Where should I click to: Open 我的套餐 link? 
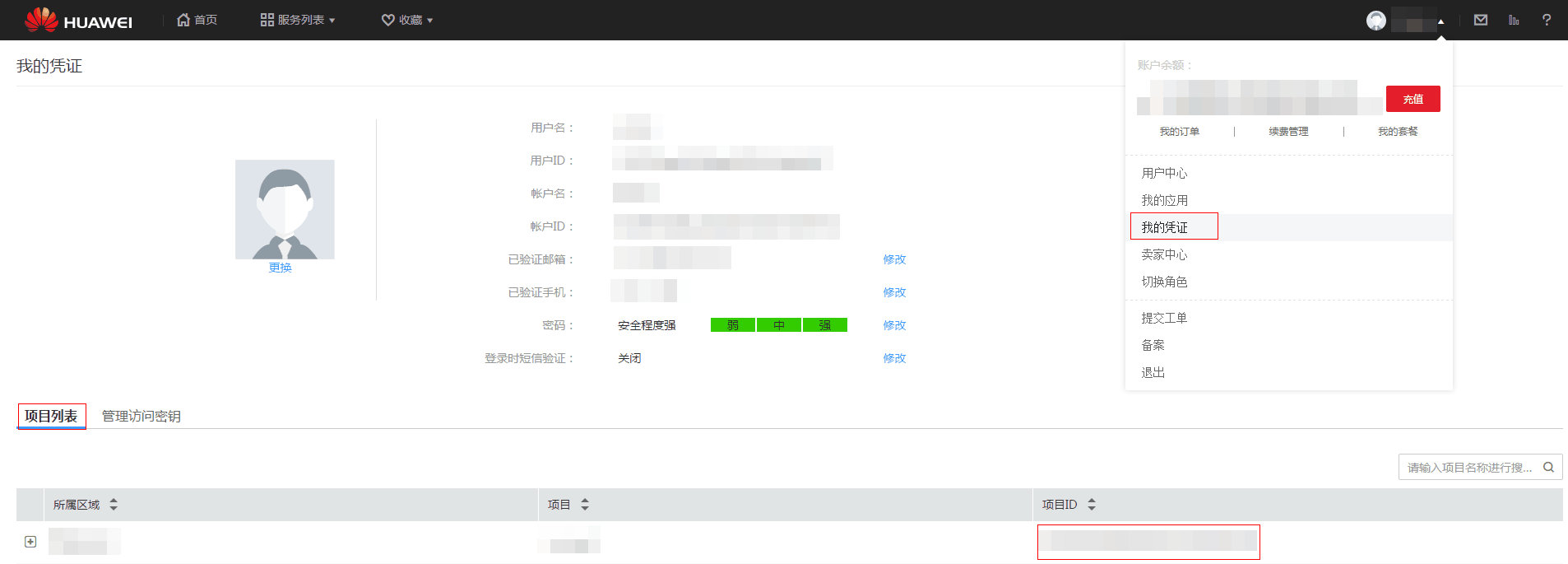1398,132
